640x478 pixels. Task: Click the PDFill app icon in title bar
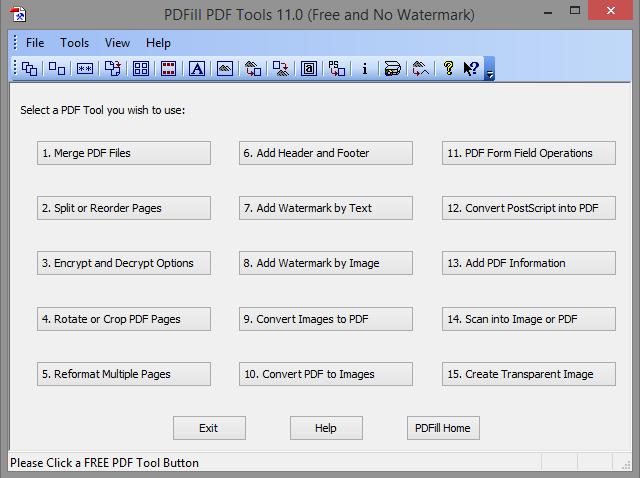click(18, 14)
